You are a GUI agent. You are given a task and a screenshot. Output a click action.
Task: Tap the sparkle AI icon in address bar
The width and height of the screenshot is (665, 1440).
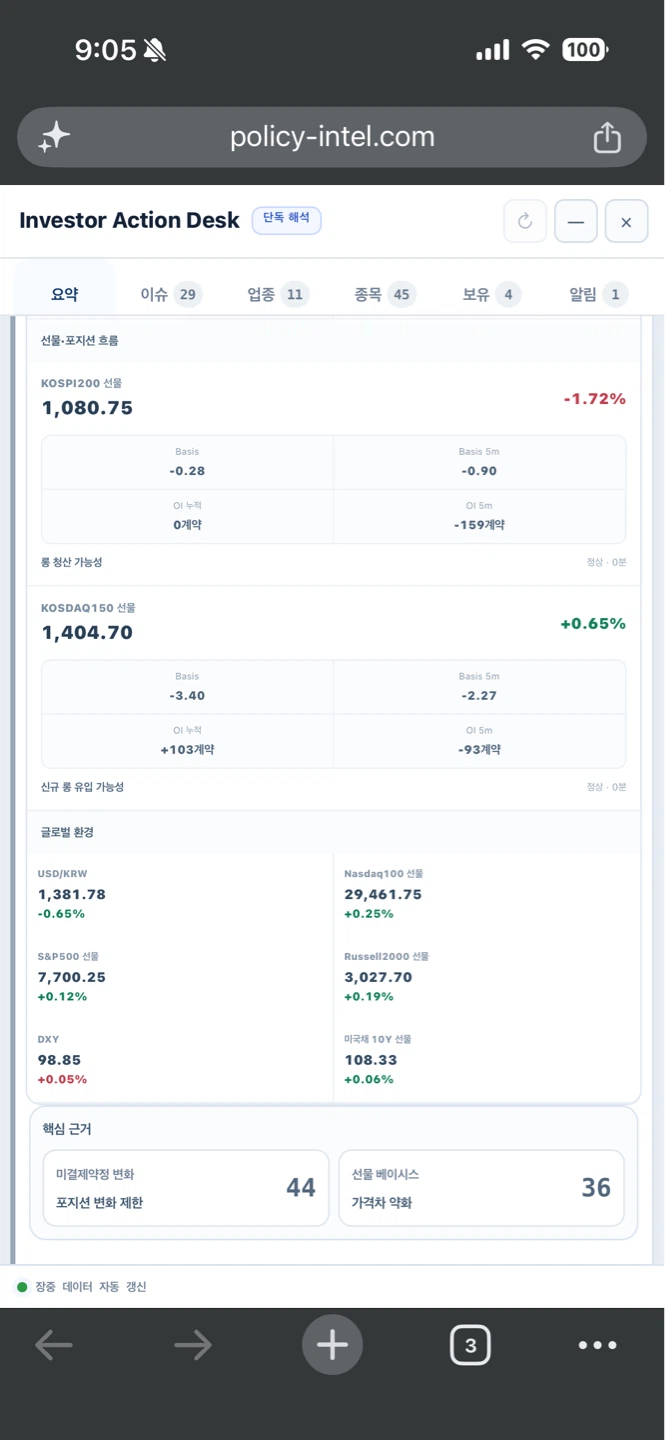[54, 137]
